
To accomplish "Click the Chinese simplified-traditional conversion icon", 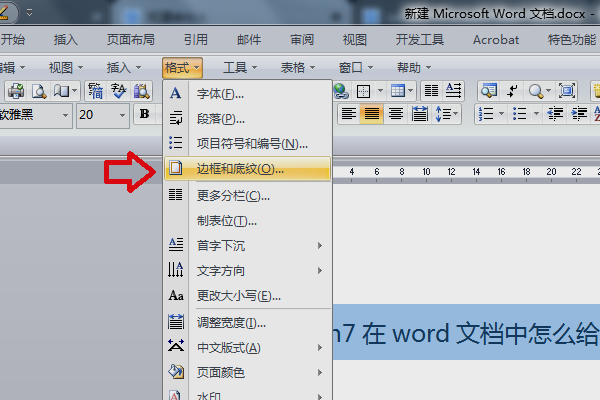I will pyautogui.click(x=95, y=91).
